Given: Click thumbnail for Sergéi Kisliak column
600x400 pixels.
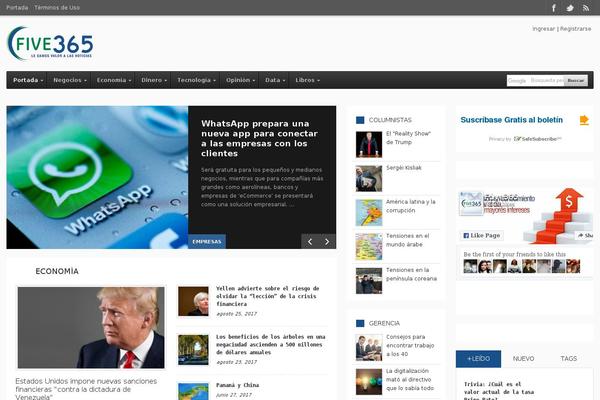Looking at the screenshot, I should [x=369, y=178].
